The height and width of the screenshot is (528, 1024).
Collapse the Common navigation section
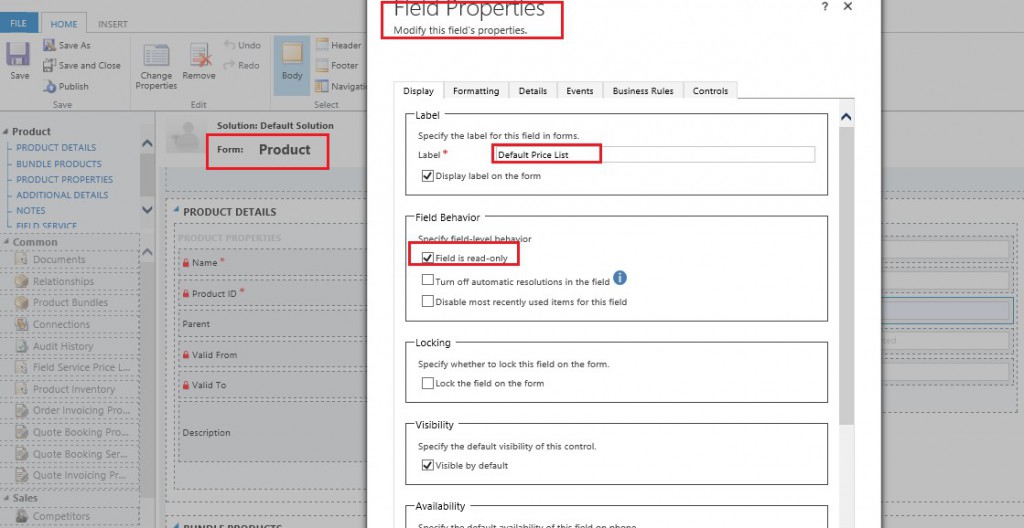point(6,242)
